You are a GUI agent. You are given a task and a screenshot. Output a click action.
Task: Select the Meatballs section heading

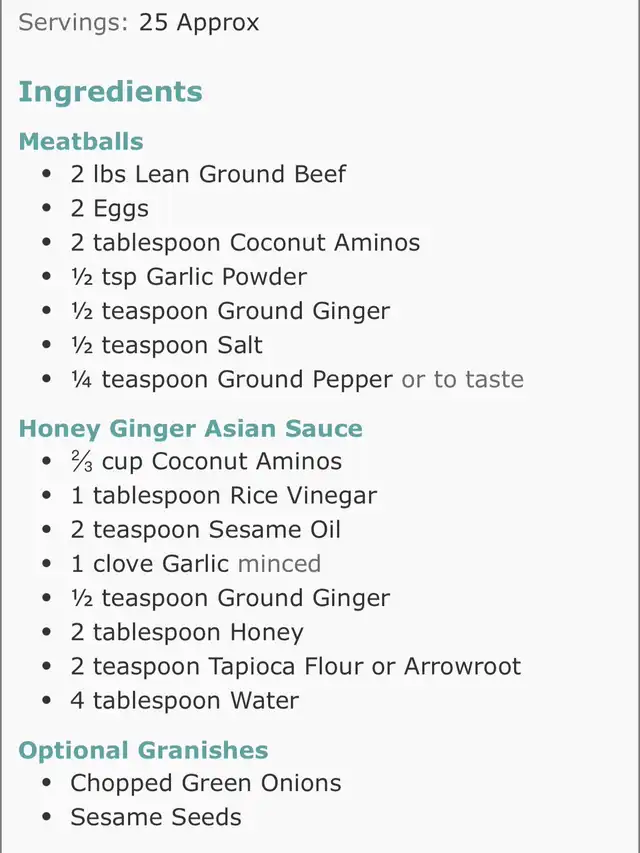click(81, 141)
